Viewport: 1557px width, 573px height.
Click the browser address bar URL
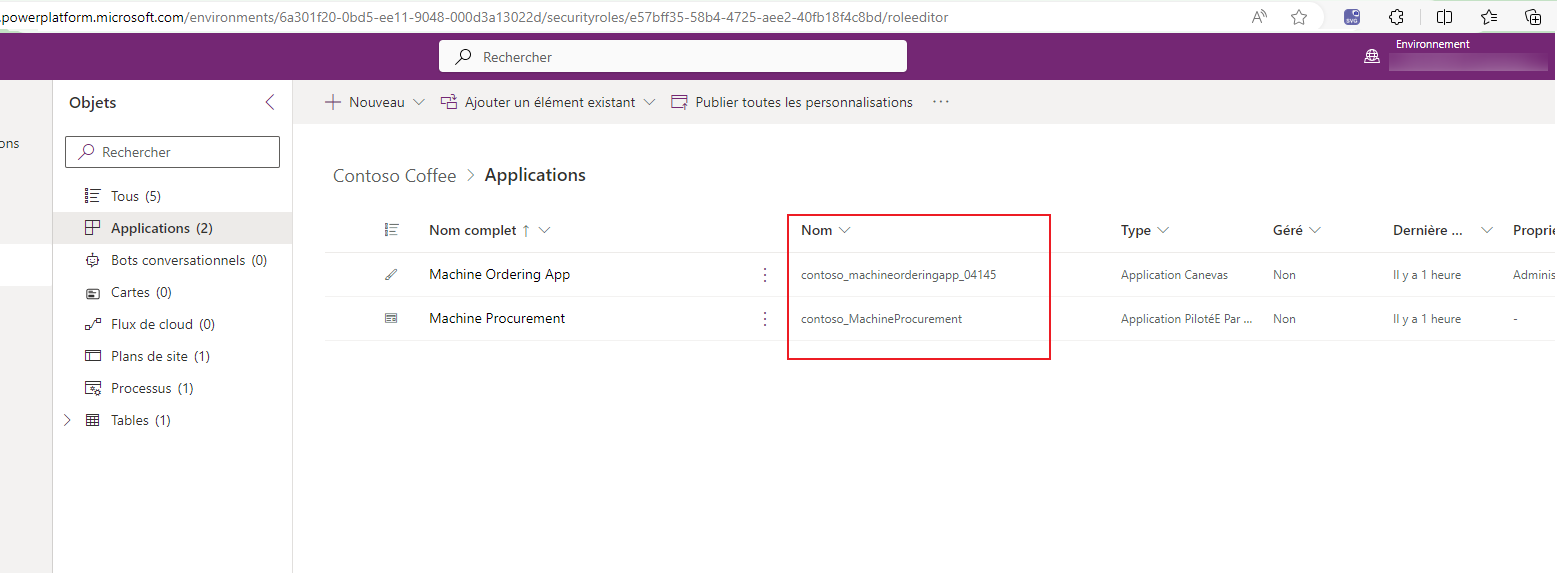pos(474,17)
